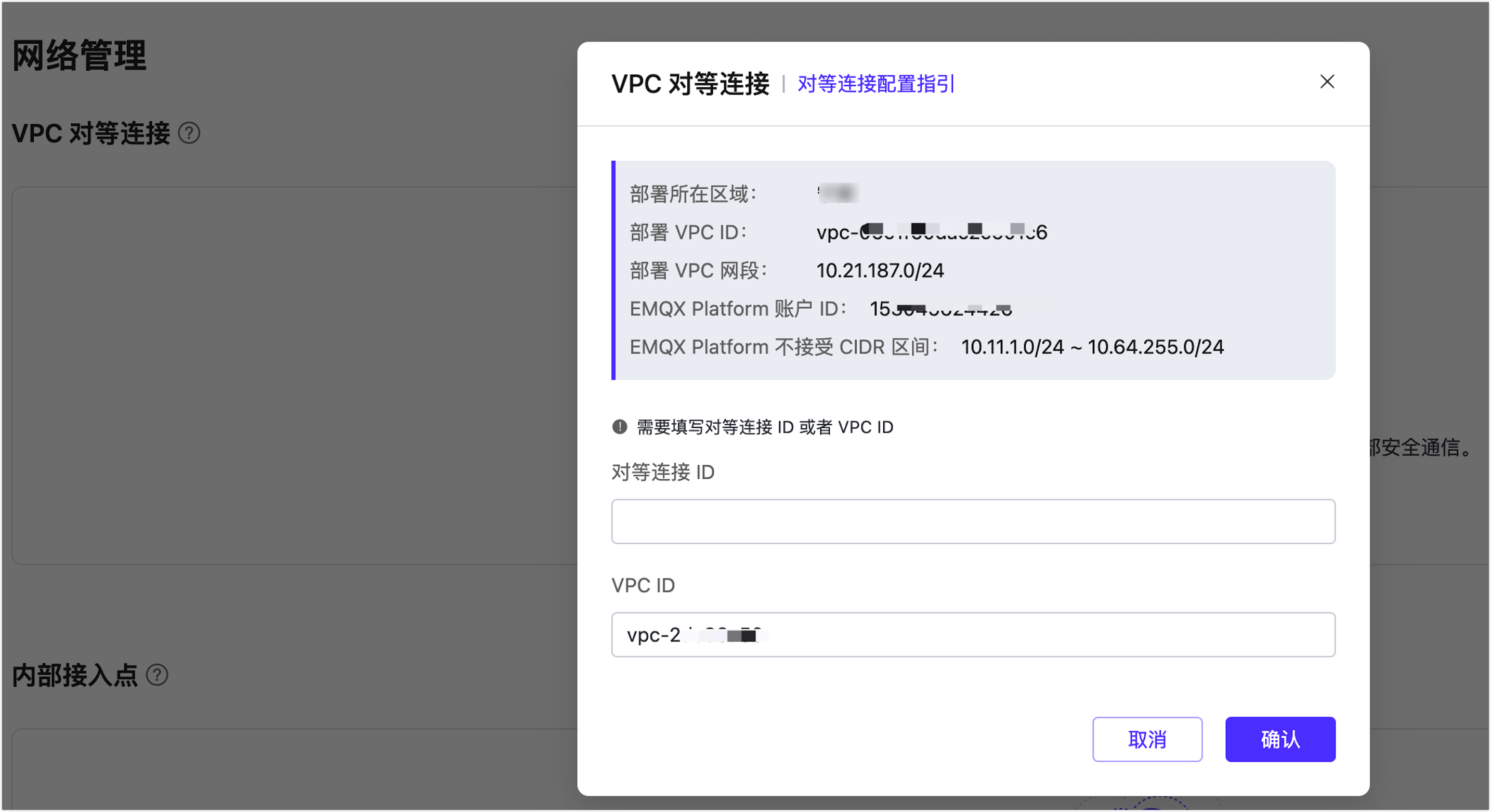The image size is (1491, 812).
Task: Click the warning icon before 需要填写对等连接 ID
Action: (619, 427)
